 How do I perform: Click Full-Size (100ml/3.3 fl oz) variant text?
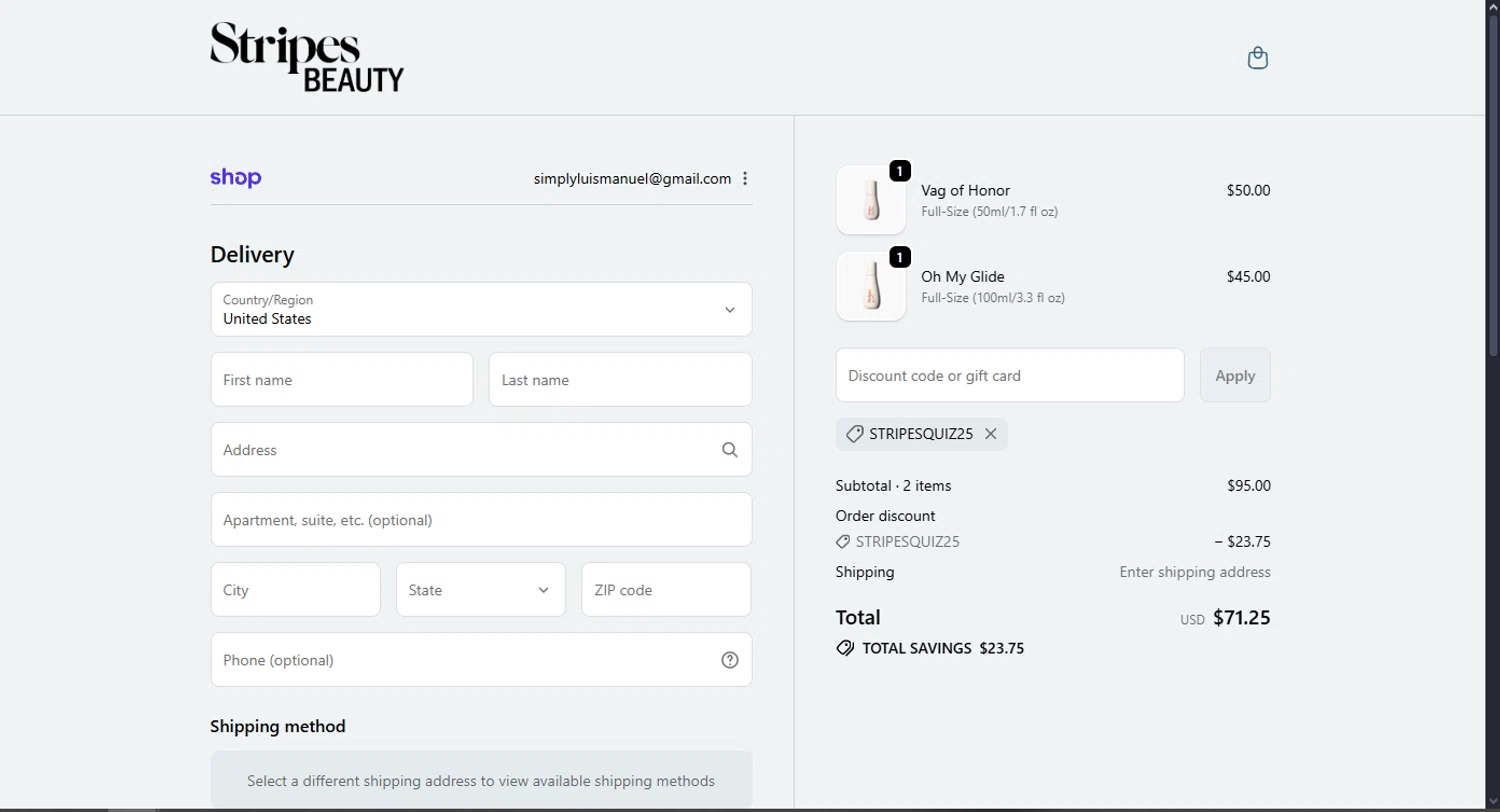pyautogui.click(x=992, y=298)
